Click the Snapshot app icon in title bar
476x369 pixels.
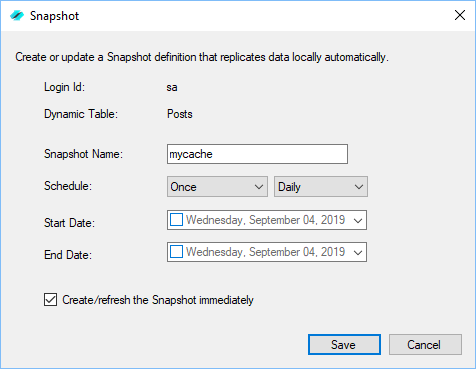pos(17,16)
